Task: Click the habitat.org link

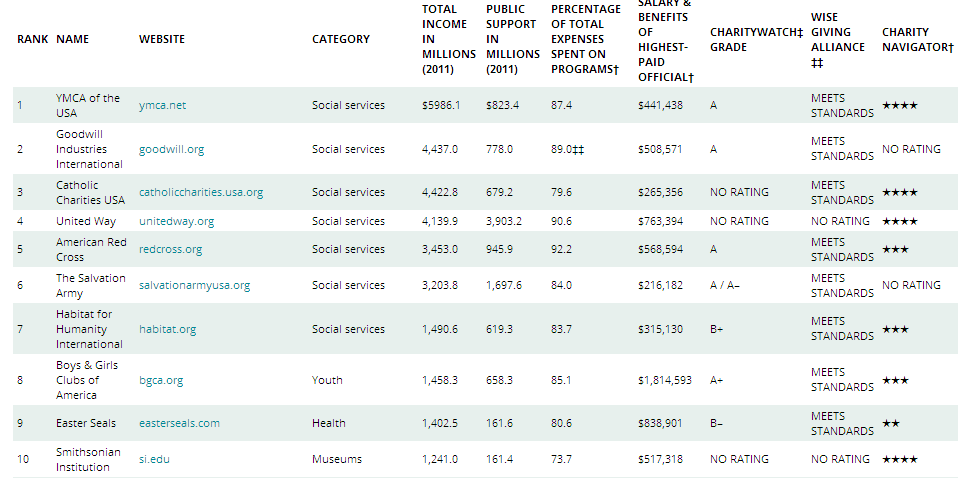Action: point(167,329)
